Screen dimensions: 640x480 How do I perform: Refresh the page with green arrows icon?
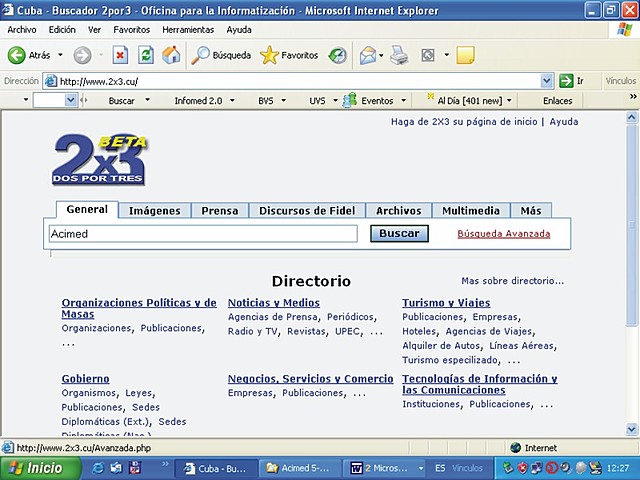pos(146,55)
